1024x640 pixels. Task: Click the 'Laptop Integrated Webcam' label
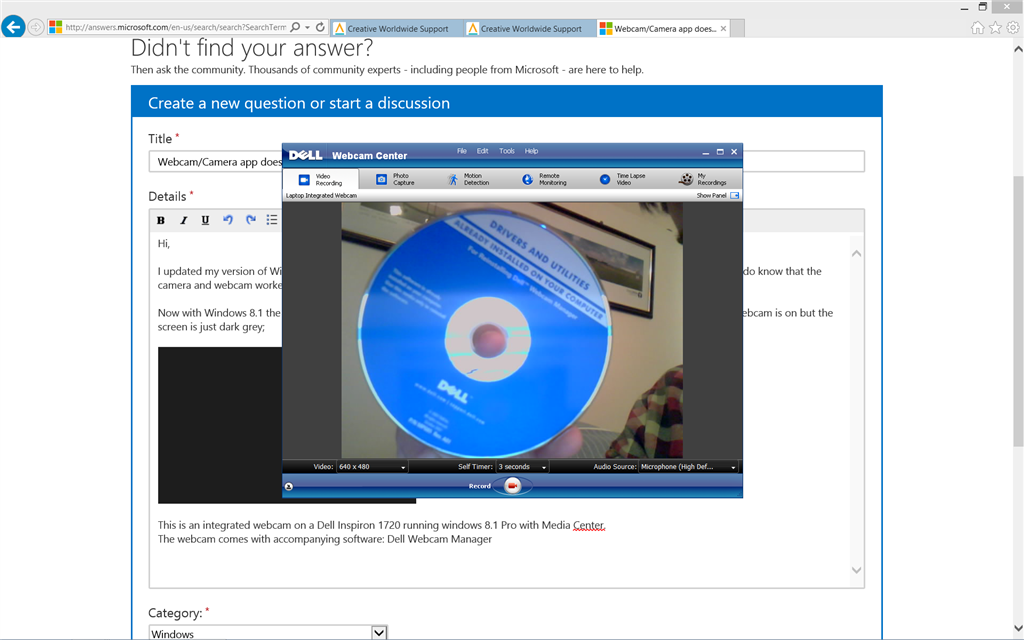pyautogui.click(x=321, y=195)
